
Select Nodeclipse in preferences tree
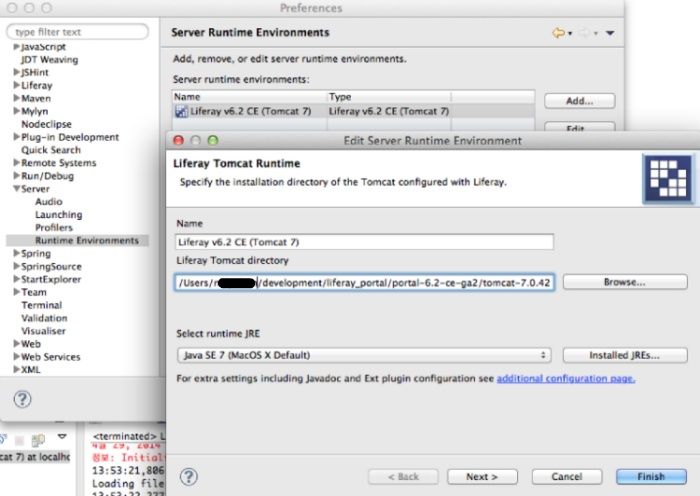[46, 124]
